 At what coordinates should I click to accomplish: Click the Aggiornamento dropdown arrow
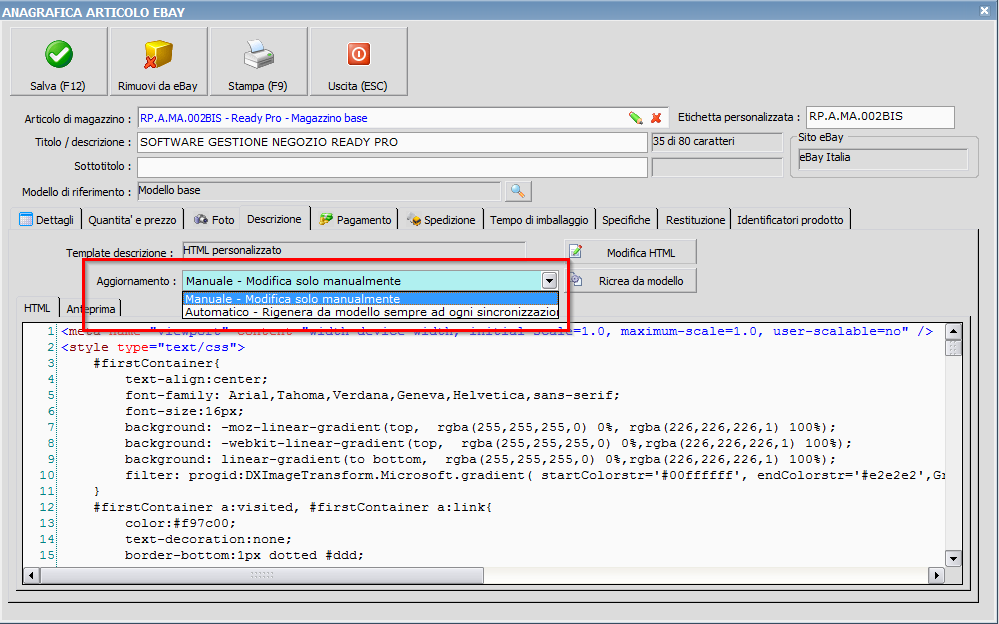coord(549,280)
